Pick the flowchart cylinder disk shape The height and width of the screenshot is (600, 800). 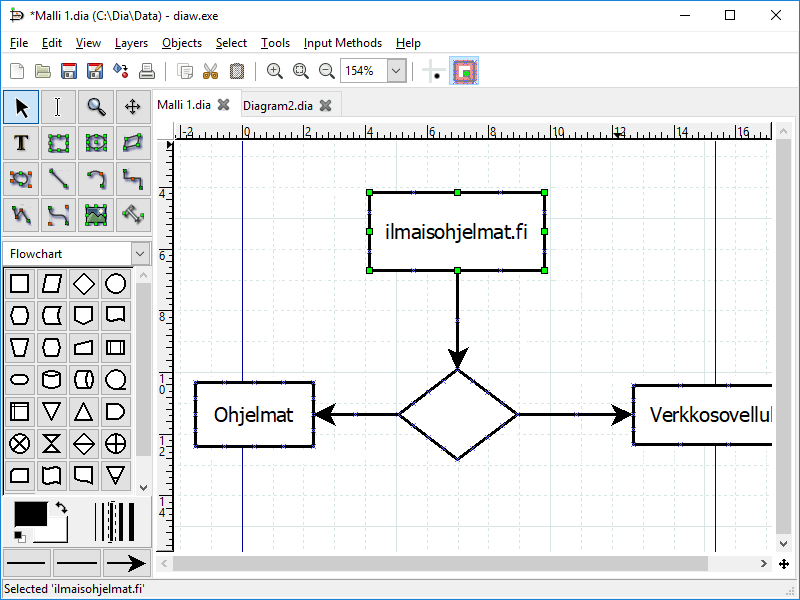pyautogui.click(x=52, y=380)
